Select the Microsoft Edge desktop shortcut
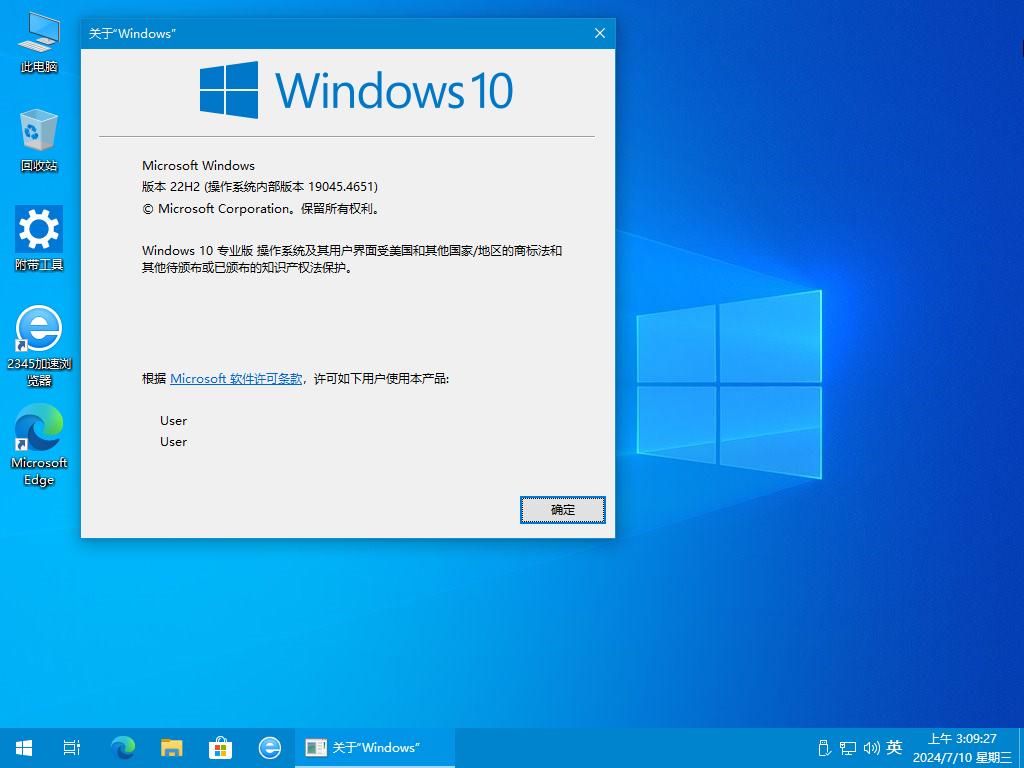 [x=39, y=445]
